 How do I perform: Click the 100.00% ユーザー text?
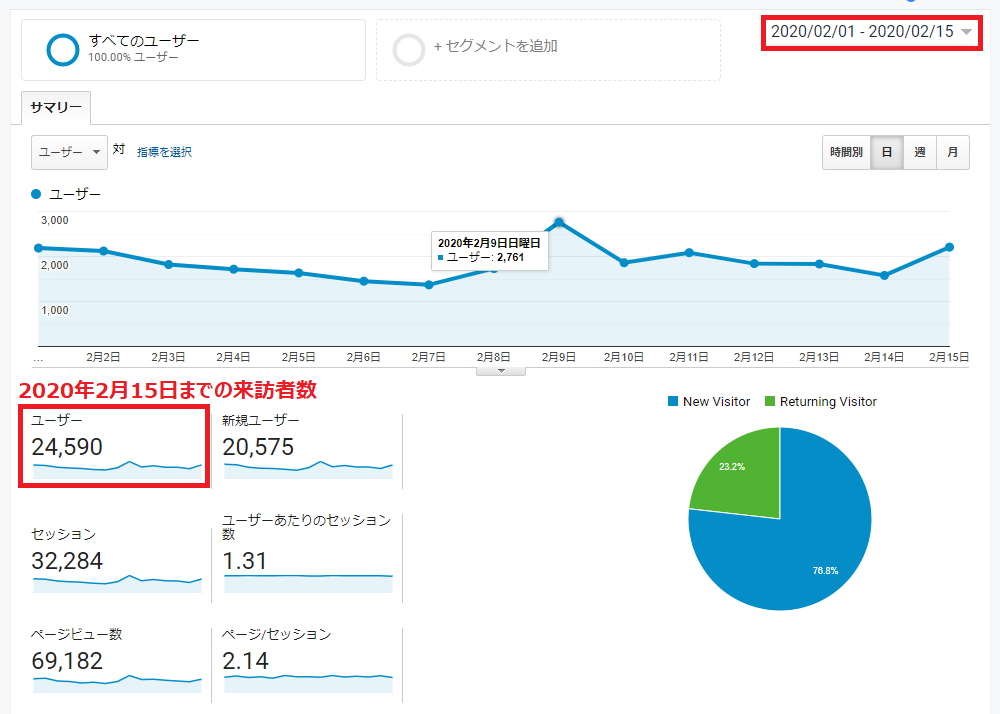click(x=133, y=57)
